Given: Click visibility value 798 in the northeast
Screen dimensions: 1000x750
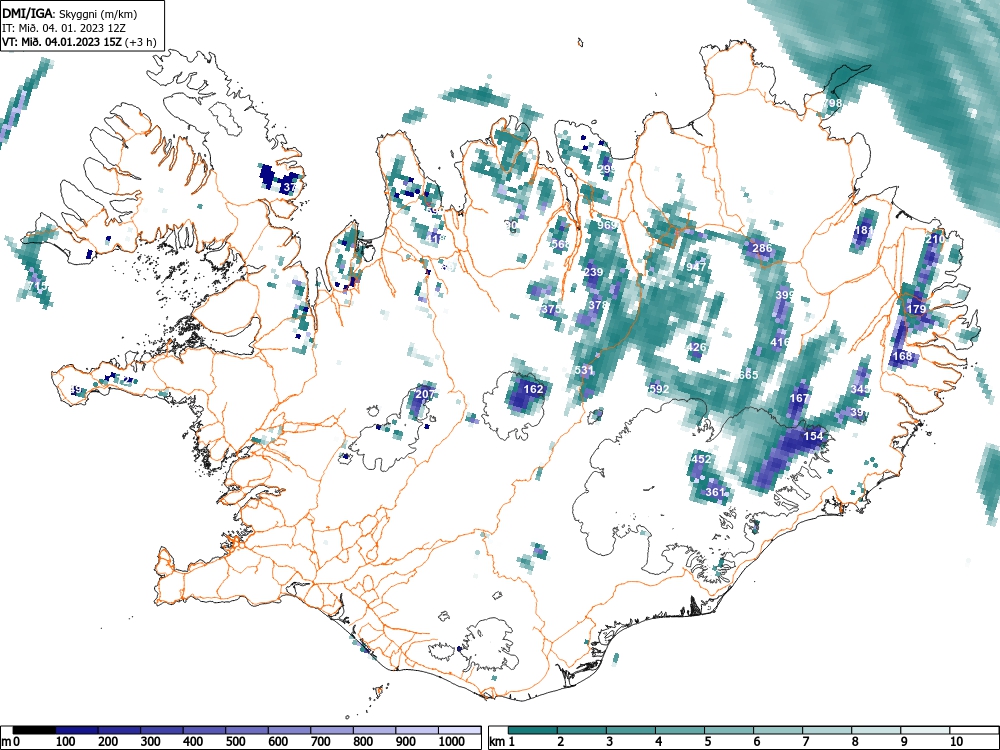Looking at the screenshot, I should [832, 103].
